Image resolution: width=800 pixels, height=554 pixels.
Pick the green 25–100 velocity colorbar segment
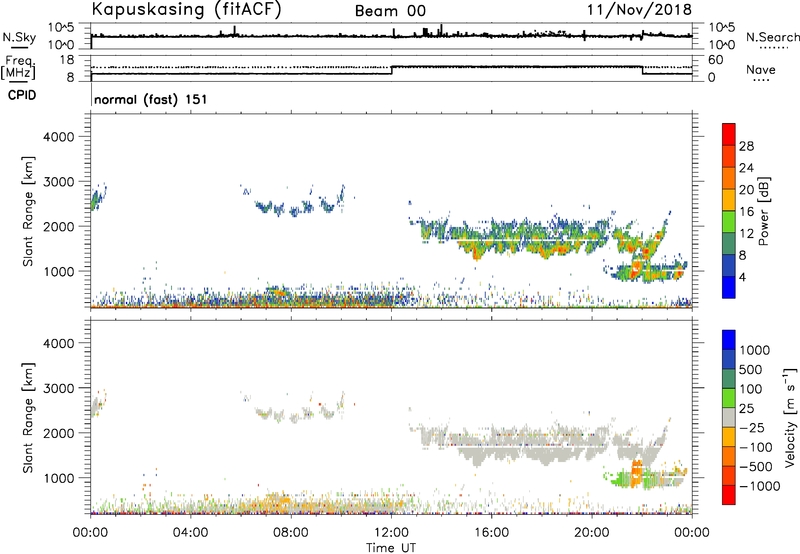729,398
